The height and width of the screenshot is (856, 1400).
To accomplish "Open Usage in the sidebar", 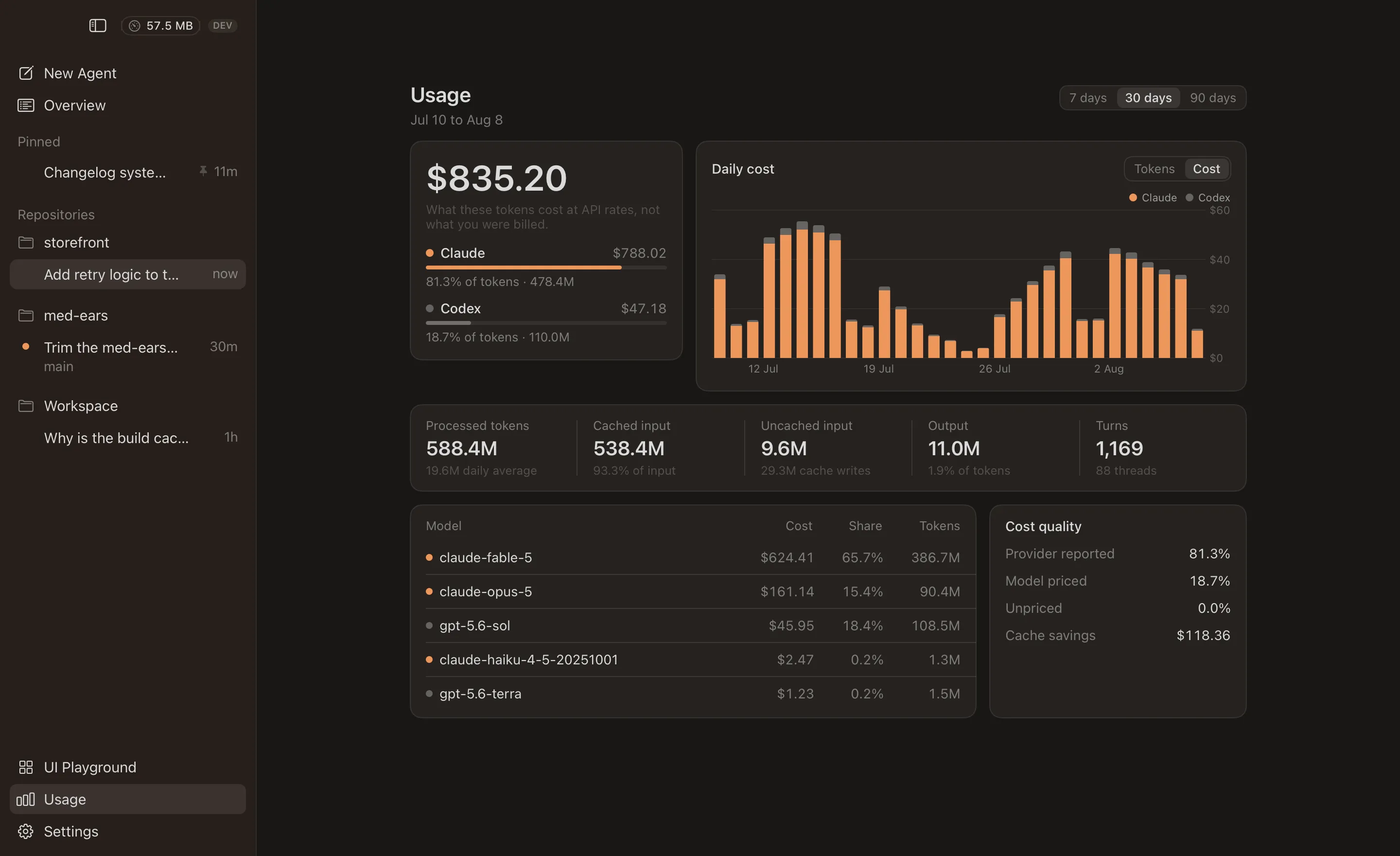I will point(128,799).
